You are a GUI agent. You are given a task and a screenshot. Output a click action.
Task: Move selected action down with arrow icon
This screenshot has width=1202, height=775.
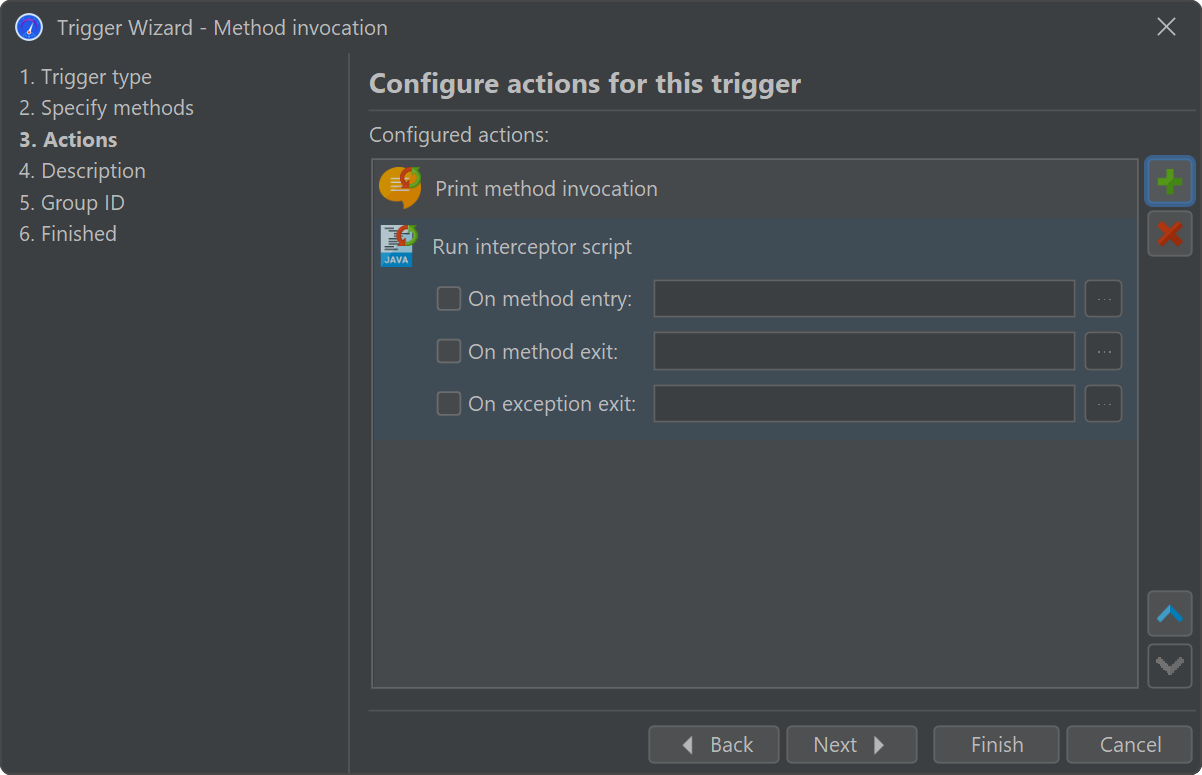[x=1169, y=665]
